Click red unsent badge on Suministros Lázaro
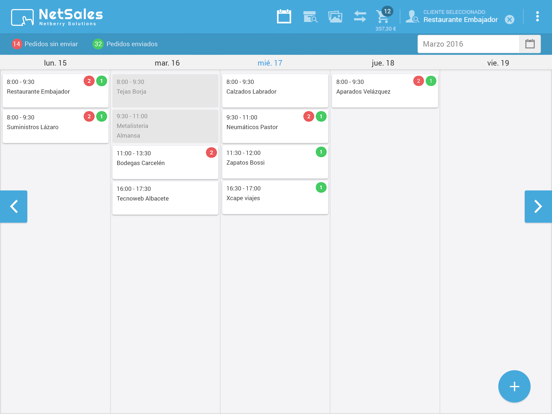Viewport: 552px width, 414px height. tap(89, 116)
